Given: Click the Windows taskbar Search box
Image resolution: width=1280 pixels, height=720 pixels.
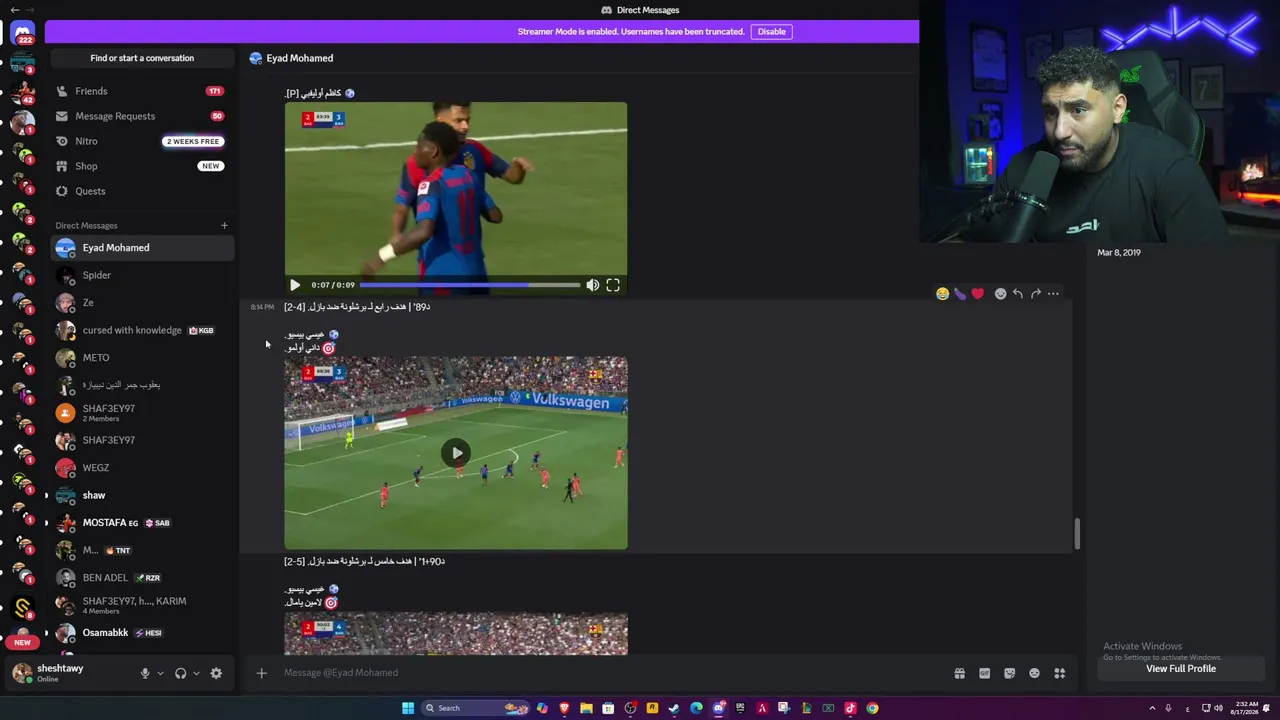Looking at the screenshot, I should pos(475,708).
